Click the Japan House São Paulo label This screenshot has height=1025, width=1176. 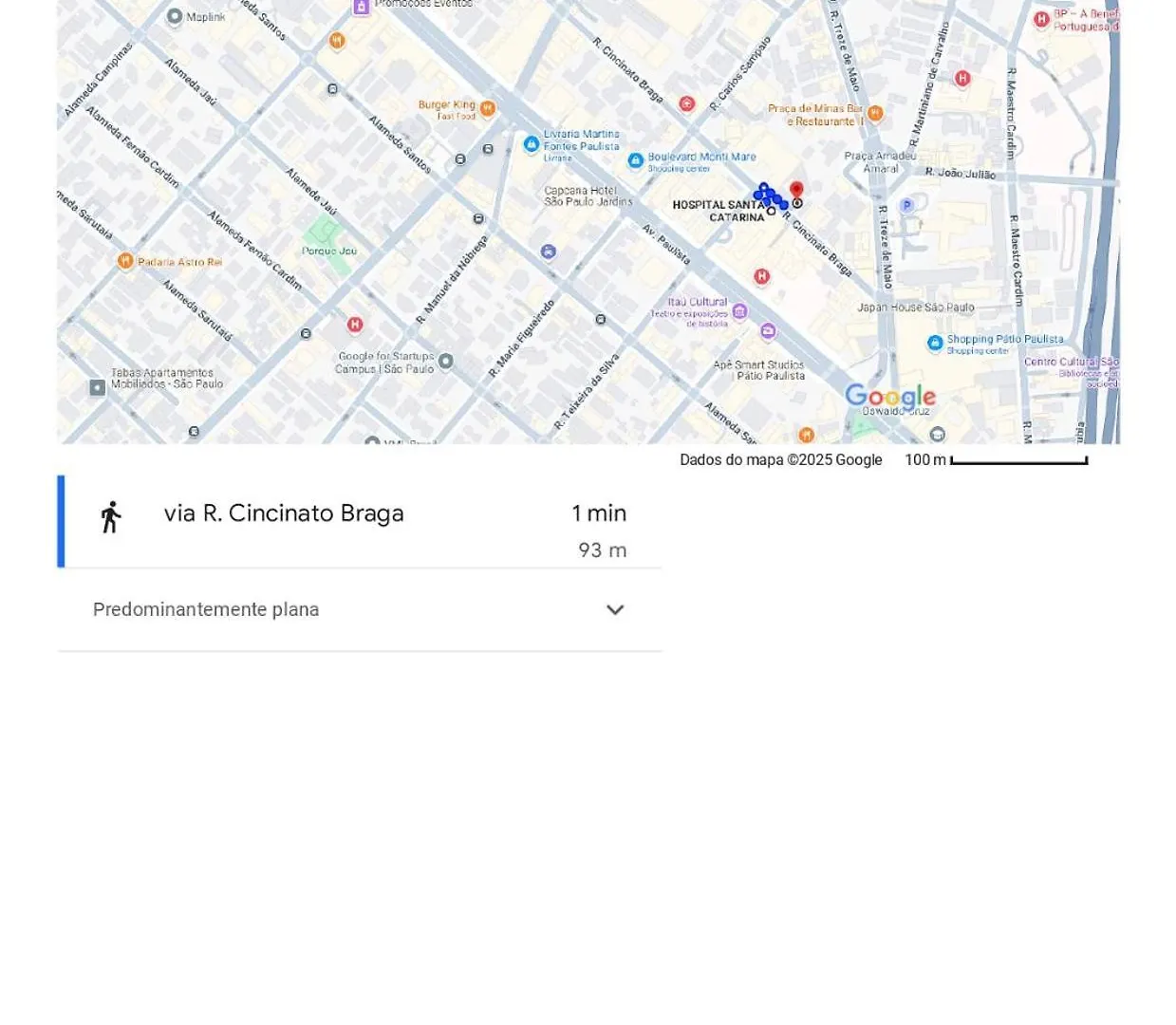point(916,307)
